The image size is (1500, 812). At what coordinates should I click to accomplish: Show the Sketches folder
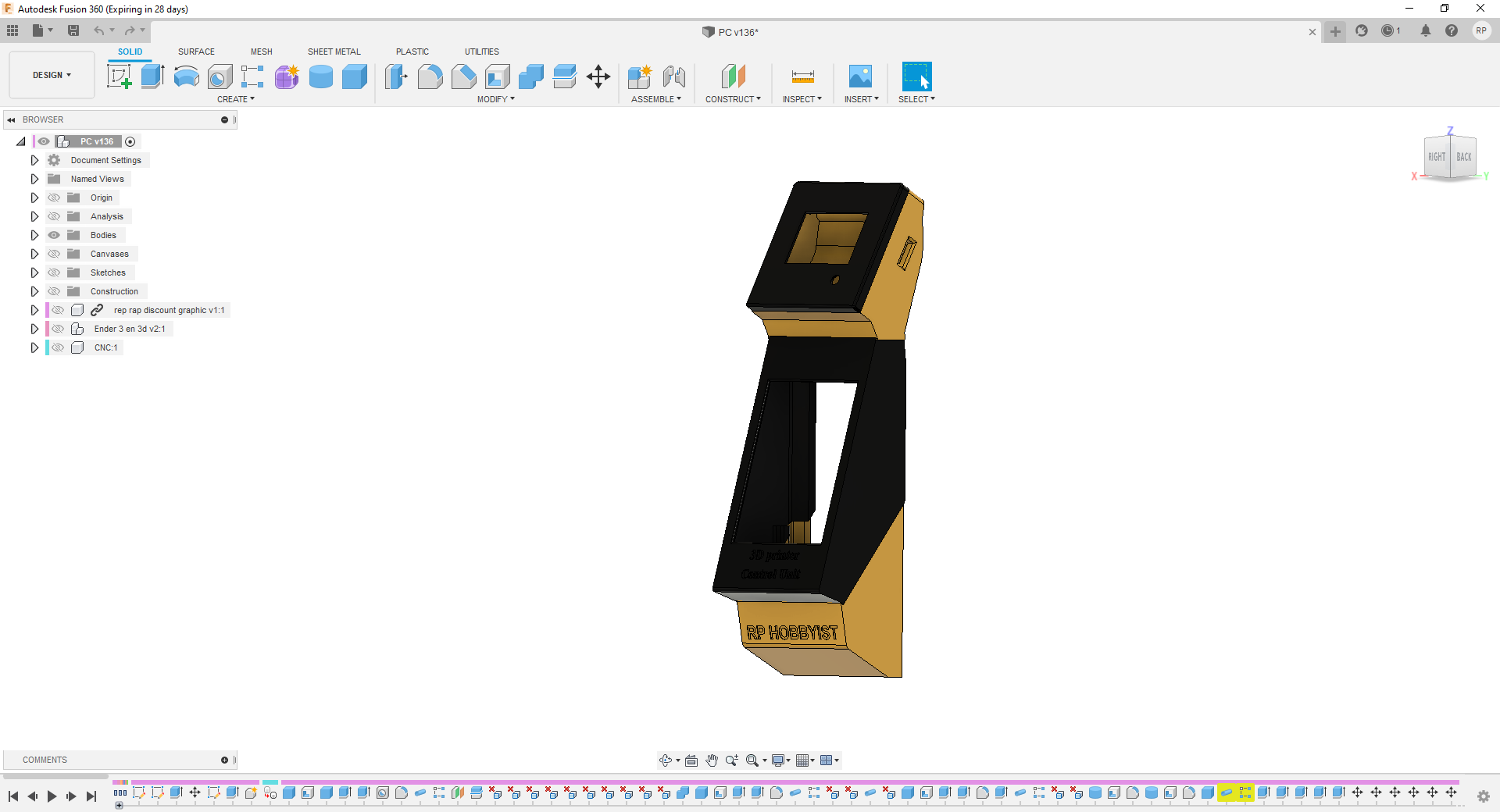point(54,272)
